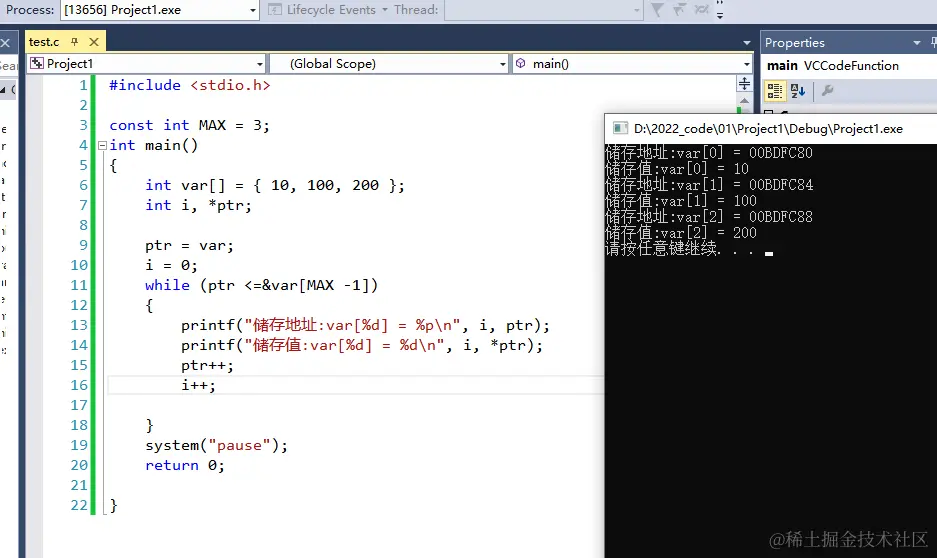Click the while loop condition line
937x558 pixels.
pos(262,286)
